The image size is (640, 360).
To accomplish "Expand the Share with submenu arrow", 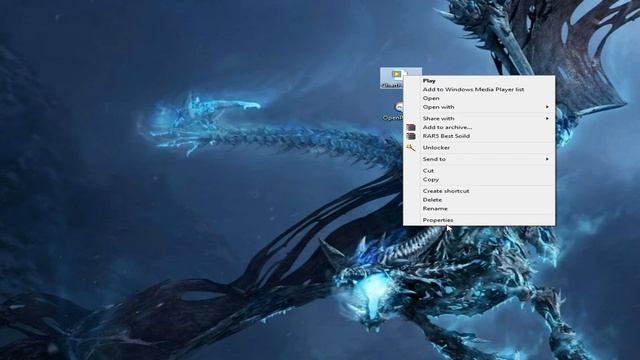I will click(547, 118).
